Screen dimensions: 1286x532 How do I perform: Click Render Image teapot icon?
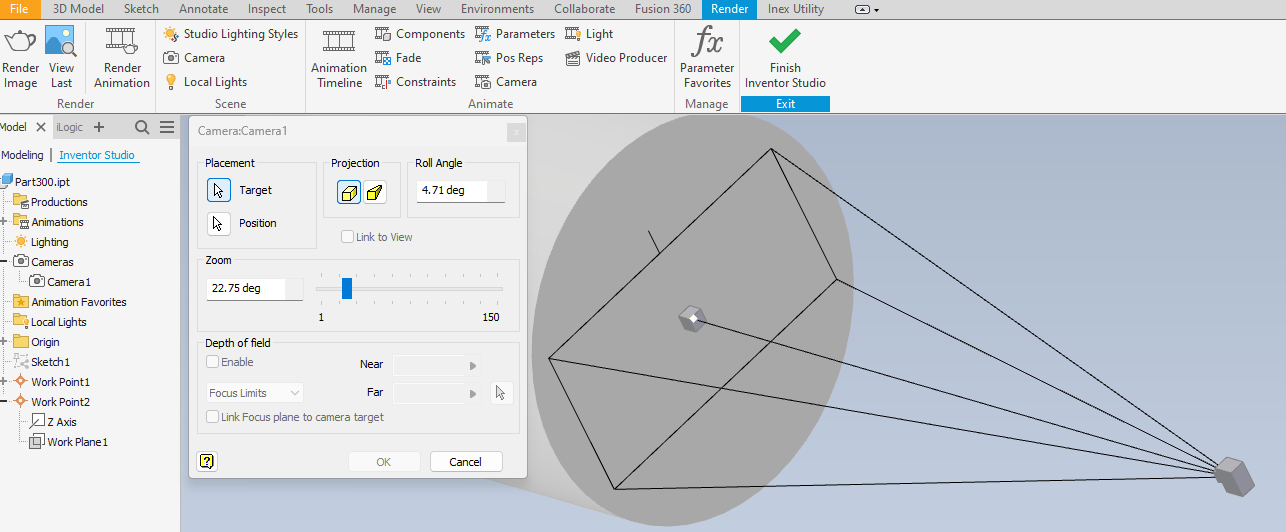(20, 43)
